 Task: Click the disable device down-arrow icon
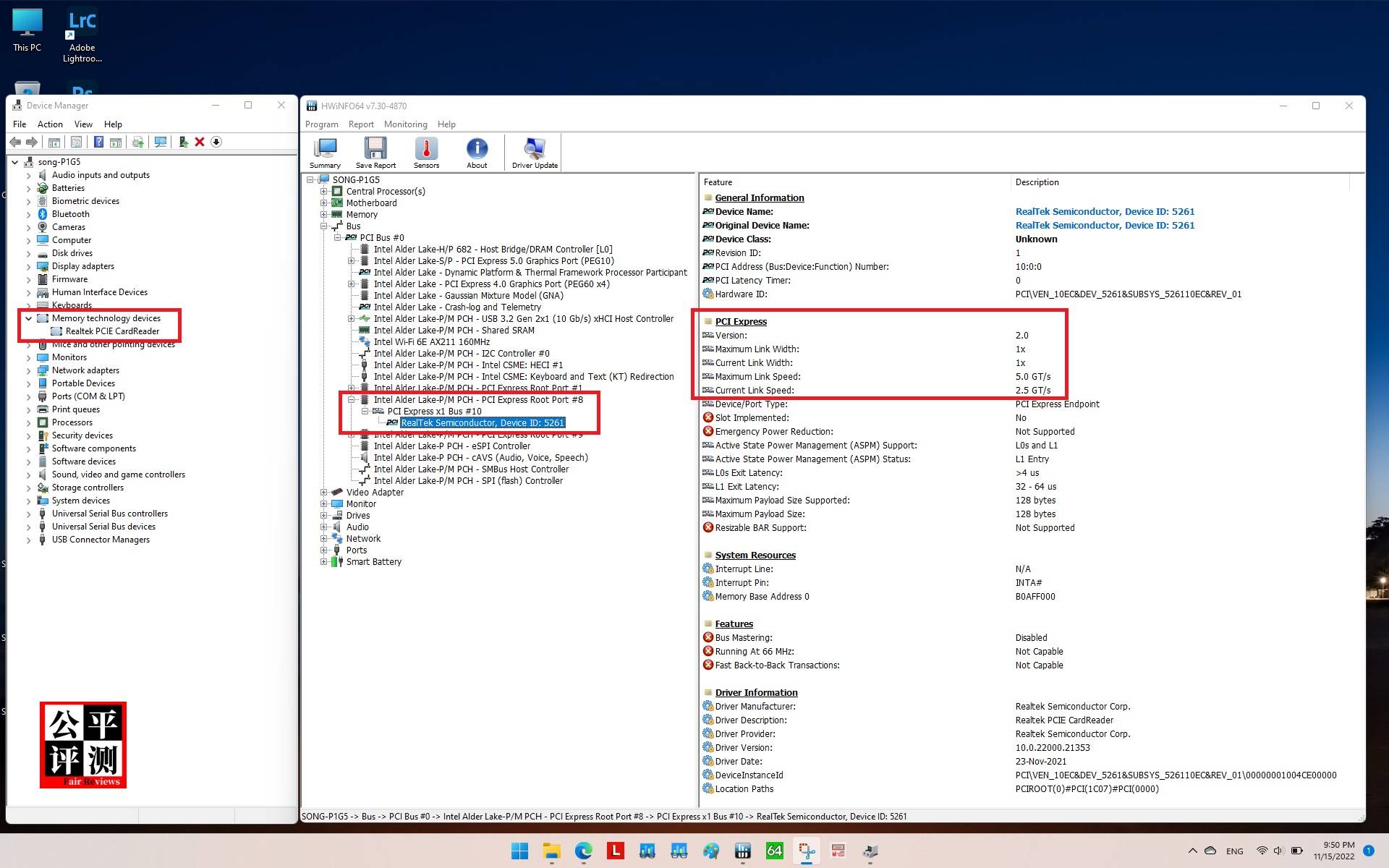click(x=216, y=142)
